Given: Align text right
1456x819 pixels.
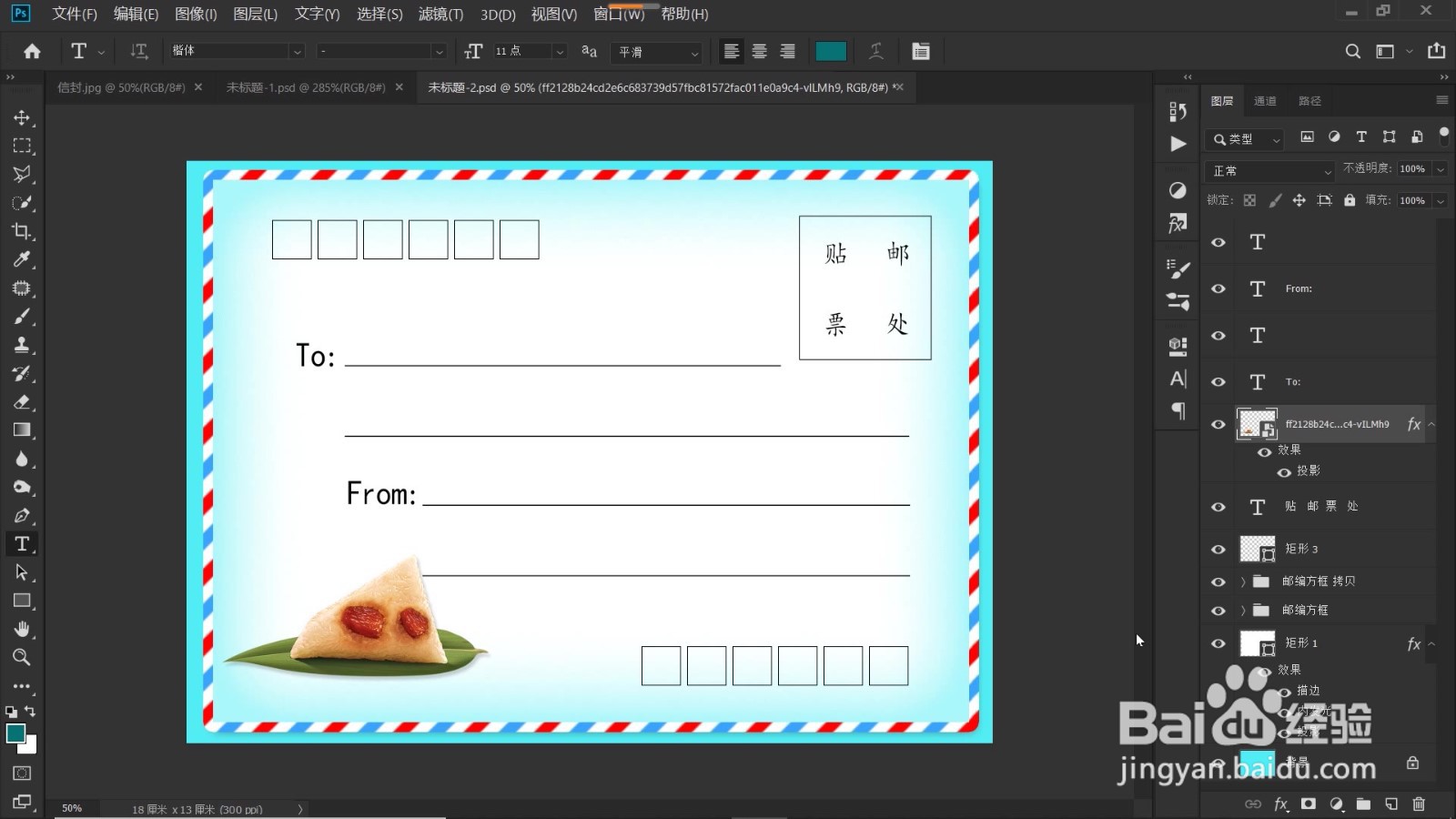Looking at the screenshot, I should pyautogui.click(x=787, y=52).
